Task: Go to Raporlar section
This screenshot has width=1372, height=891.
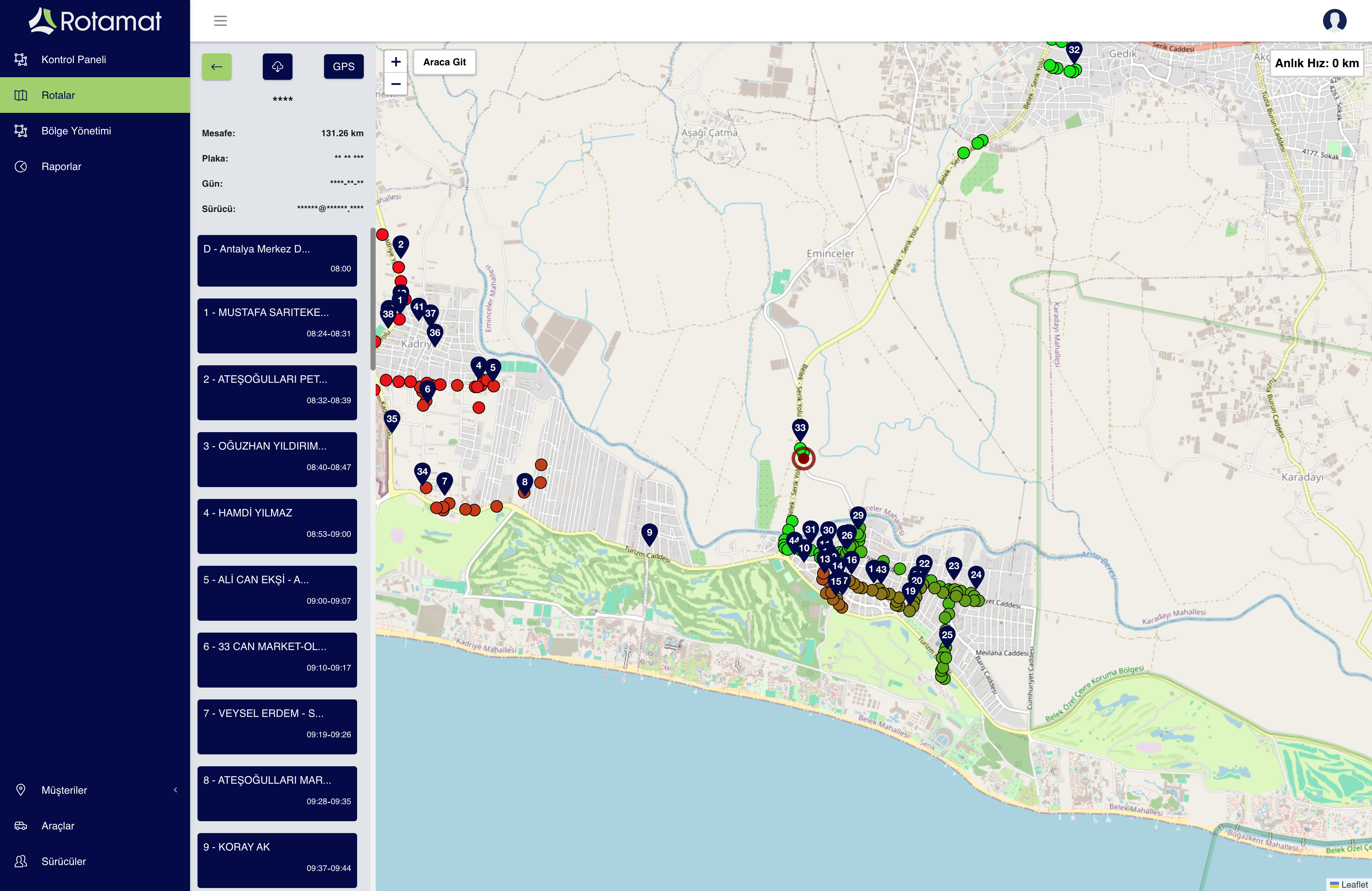Action: 95,167
